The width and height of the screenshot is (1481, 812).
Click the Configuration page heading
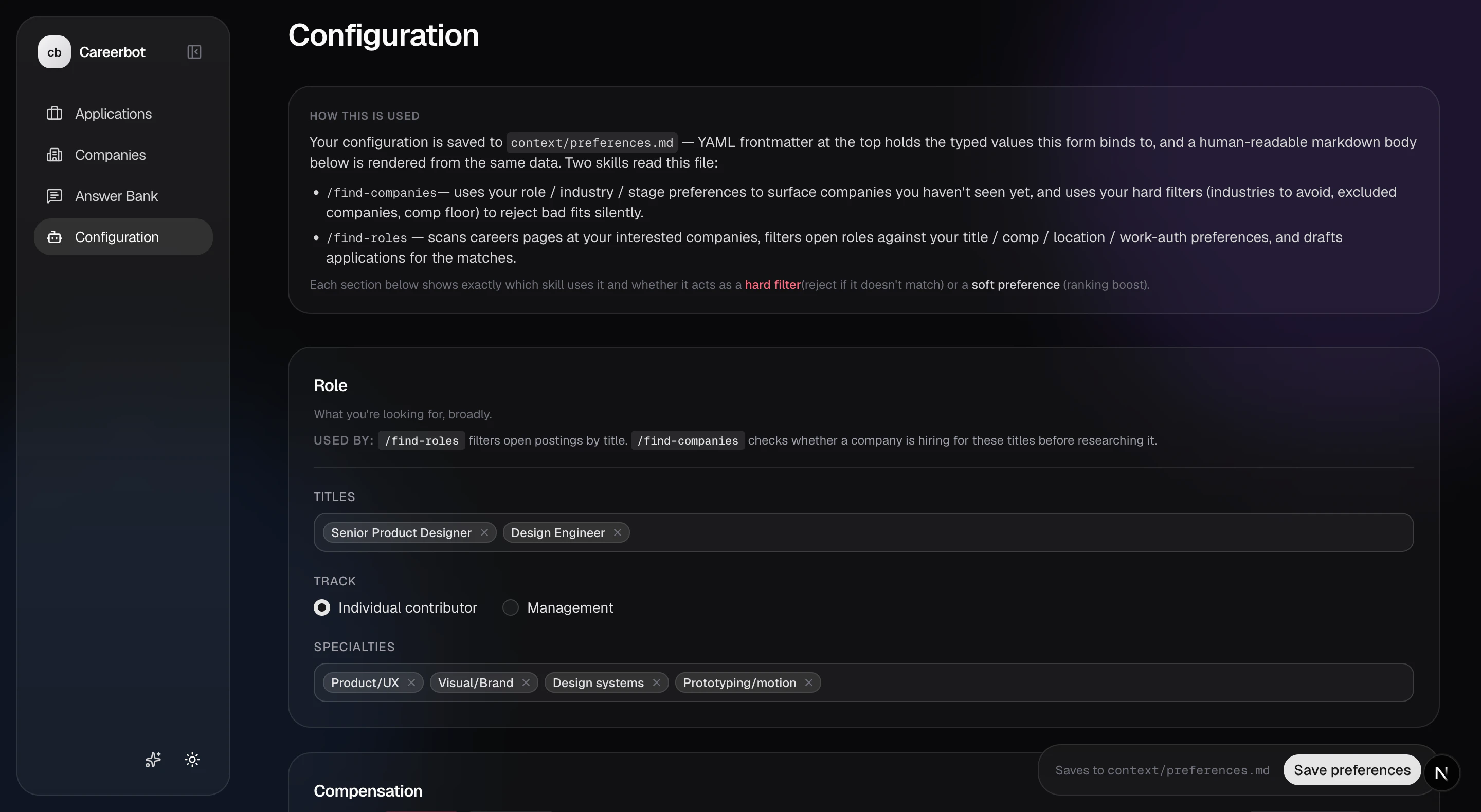point(384,35)
